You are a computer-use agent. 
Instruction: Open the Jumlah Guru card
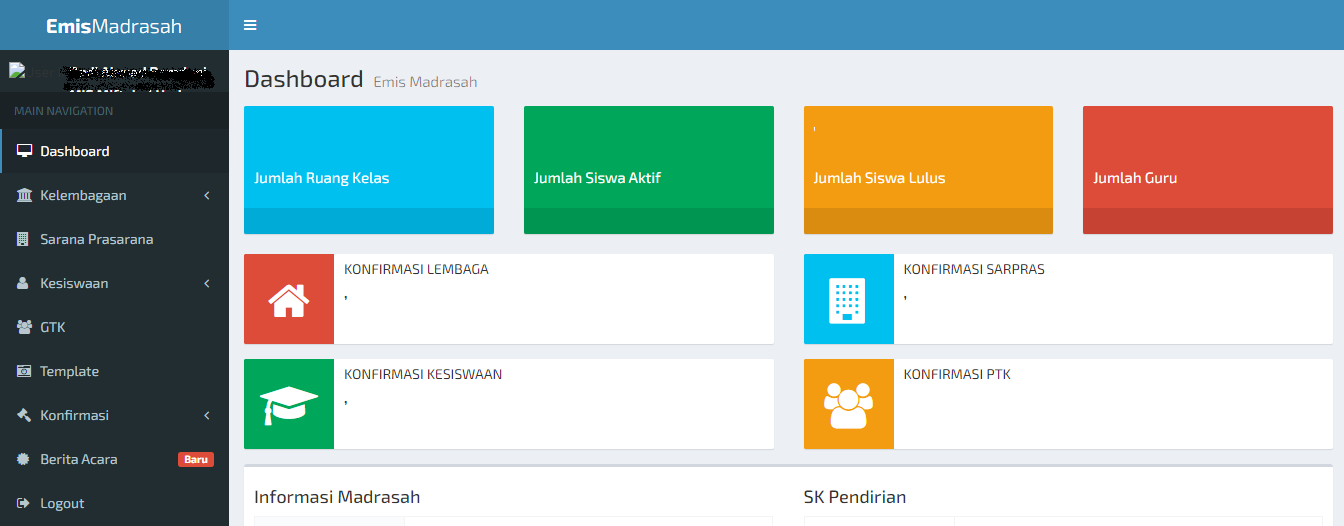(x=1208, y=170)
